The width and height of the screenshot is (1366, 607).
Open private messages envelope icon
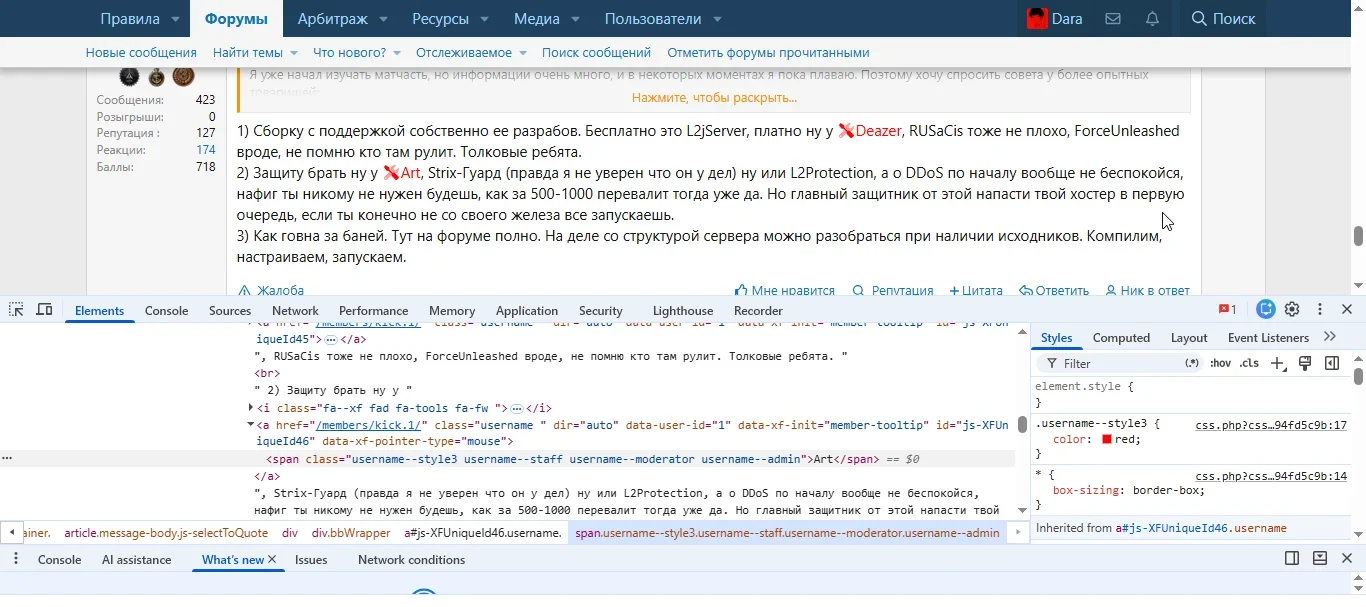point(1113,18)
